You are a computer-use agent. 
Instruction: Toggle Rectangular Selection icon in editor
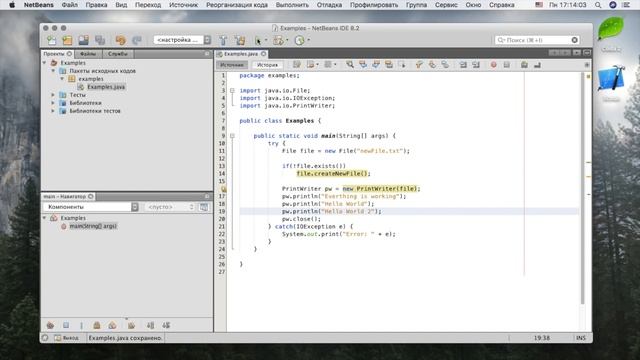(x=402, y=64)
